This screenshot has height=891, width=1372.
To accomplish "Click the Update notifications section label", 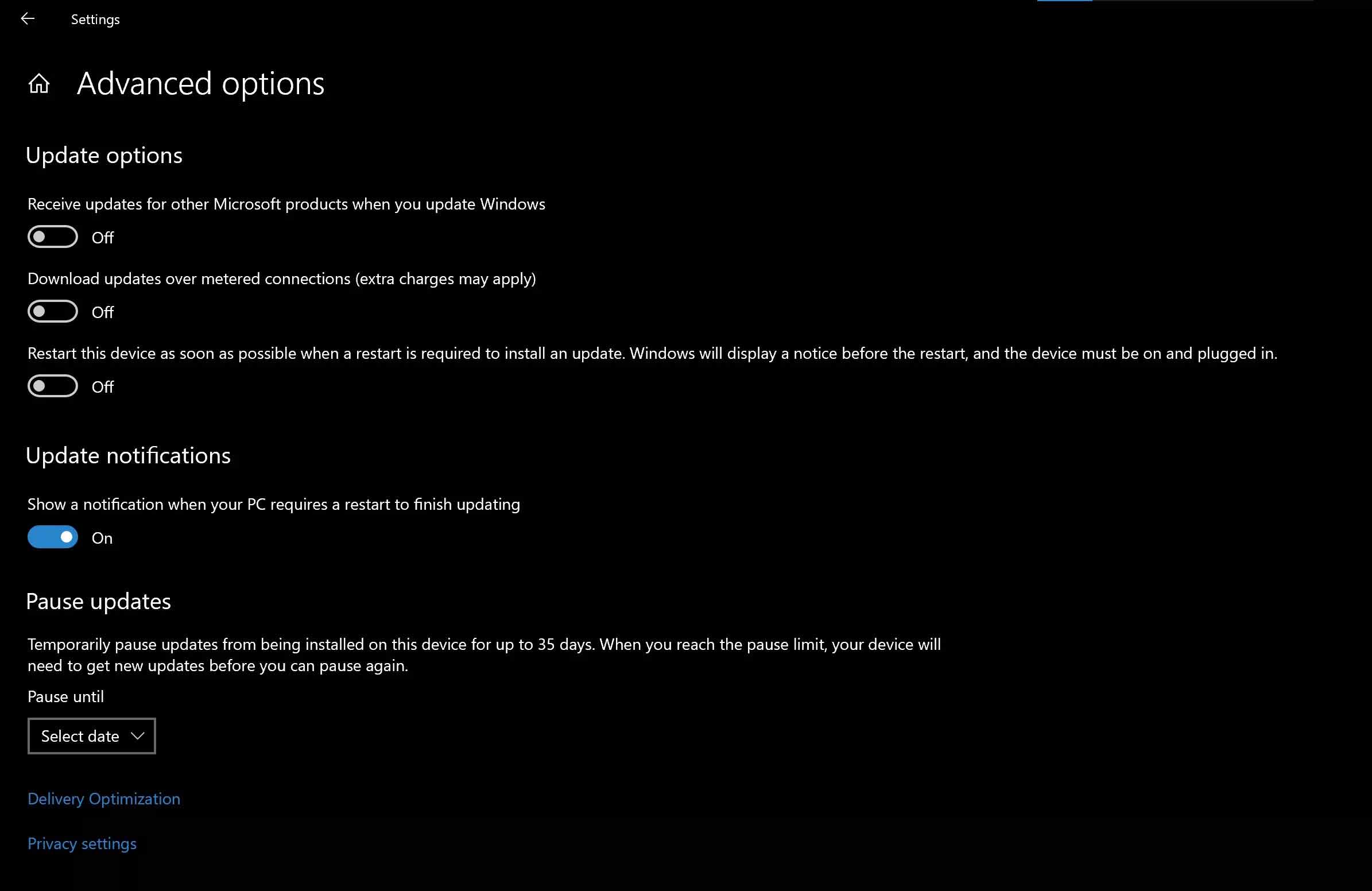I will [128, 455].
